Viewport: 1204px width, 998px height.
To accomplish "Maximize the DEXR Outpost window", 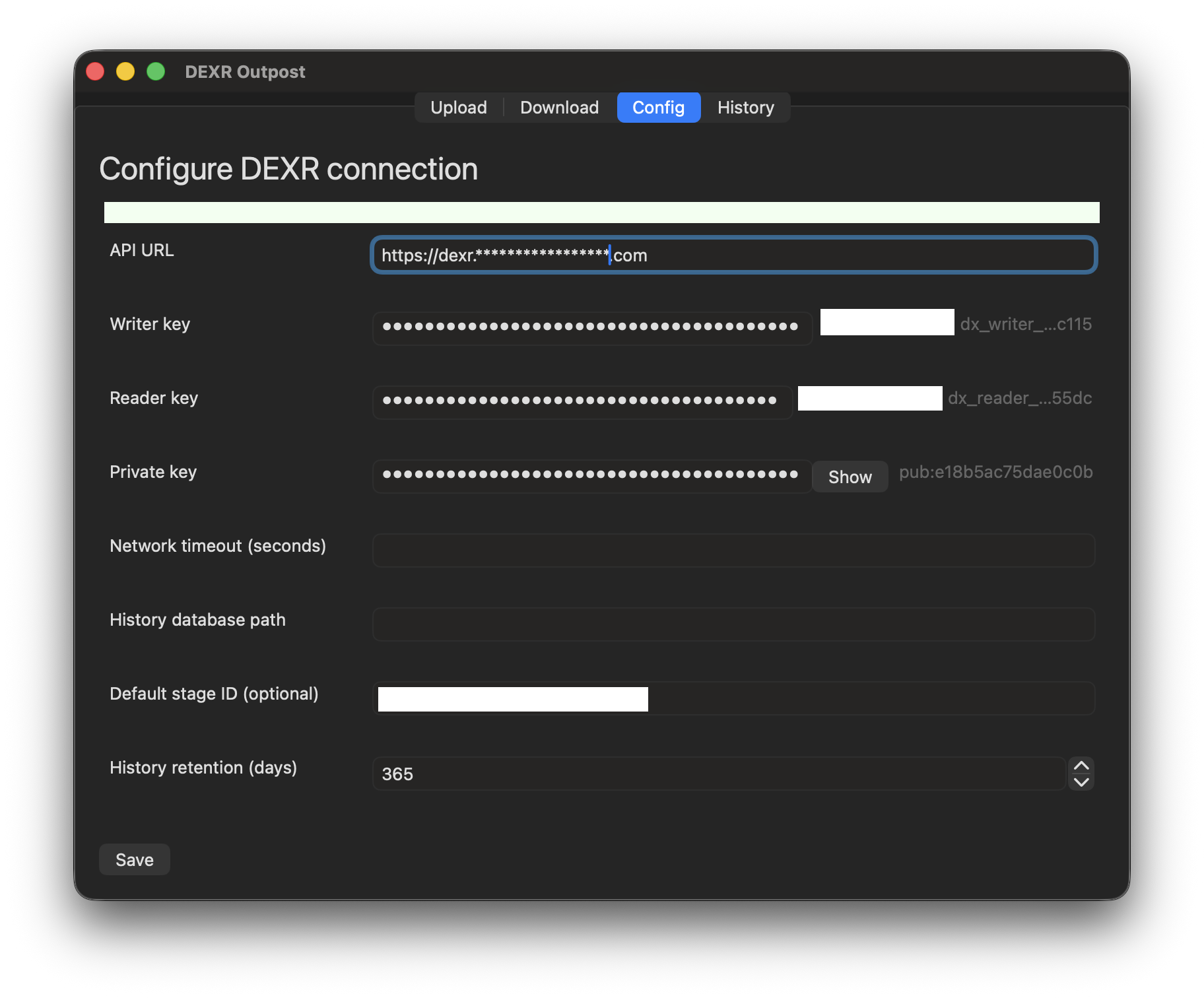I will [156, 71].
